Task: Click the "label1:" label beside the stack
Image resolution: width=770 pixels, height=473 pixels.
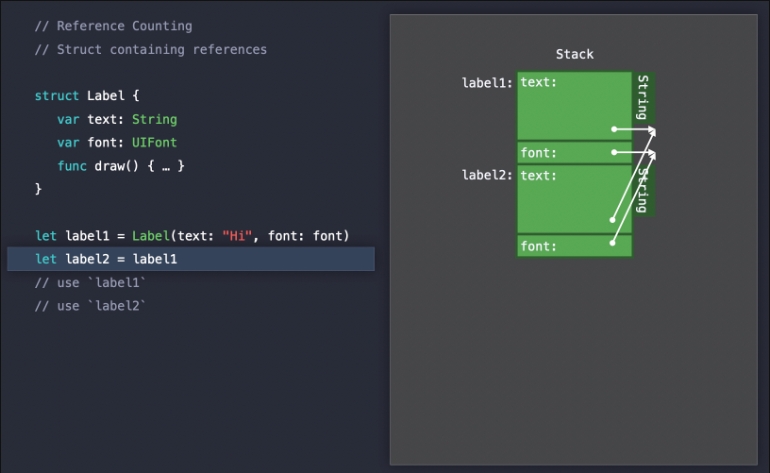Action: 487,83
